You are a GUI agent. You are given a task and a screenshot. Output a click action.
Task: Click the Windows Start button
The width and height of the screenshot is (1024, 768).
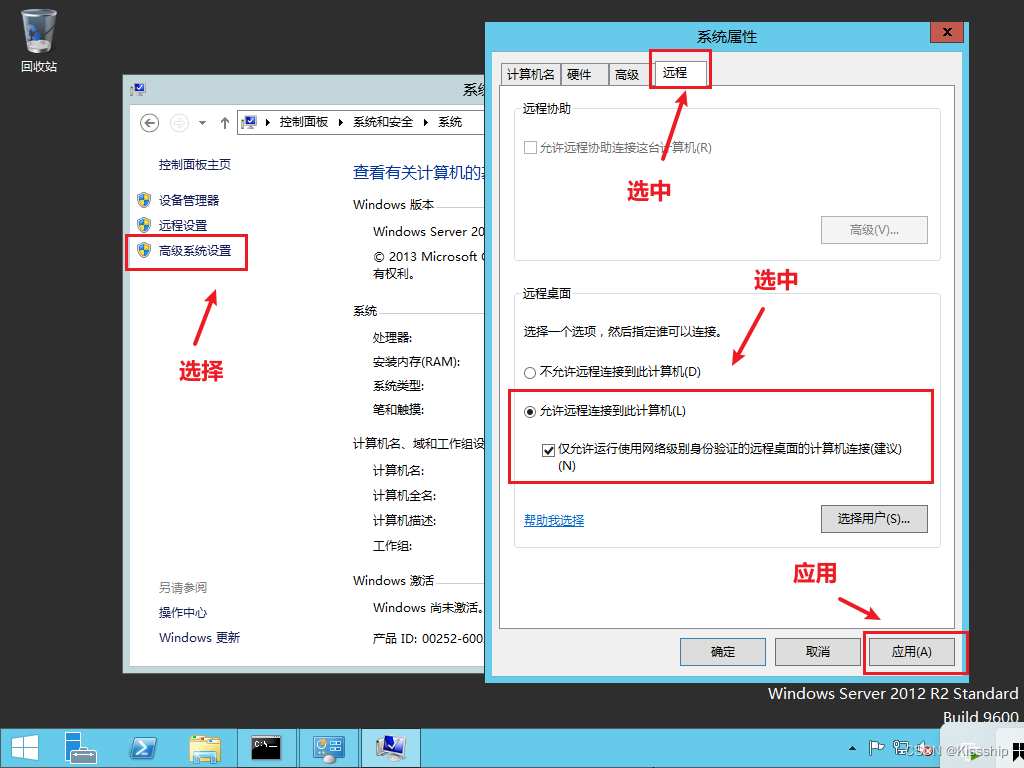[25, 748]
